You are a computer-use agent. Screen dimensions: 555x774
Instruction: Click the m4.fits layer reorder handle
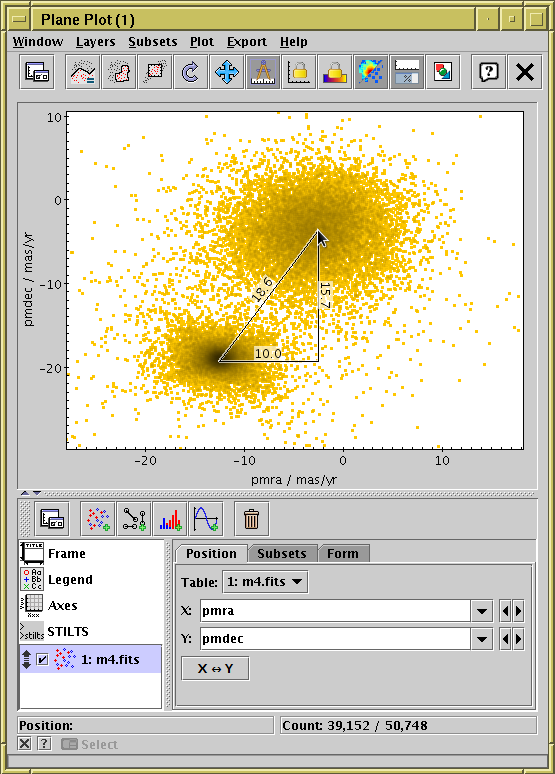[x=27, y=659]
